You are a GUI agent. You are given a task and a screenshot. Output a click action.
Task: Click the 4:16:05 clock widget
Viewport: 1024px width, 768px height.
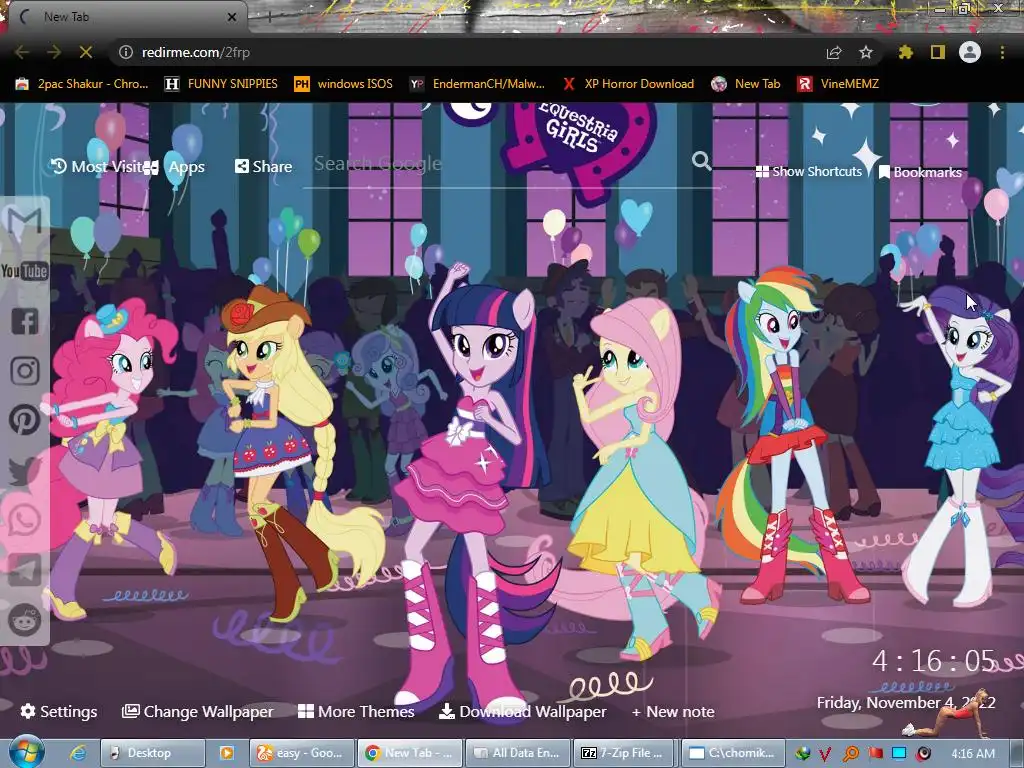coord(934,661)
